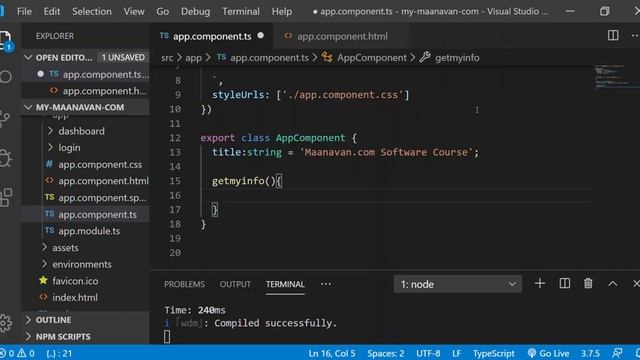This screenshot has height=360, width=640.
Task: Click the favicon.ico star icon
Action: pyautogui.click(x=43, y=280)
